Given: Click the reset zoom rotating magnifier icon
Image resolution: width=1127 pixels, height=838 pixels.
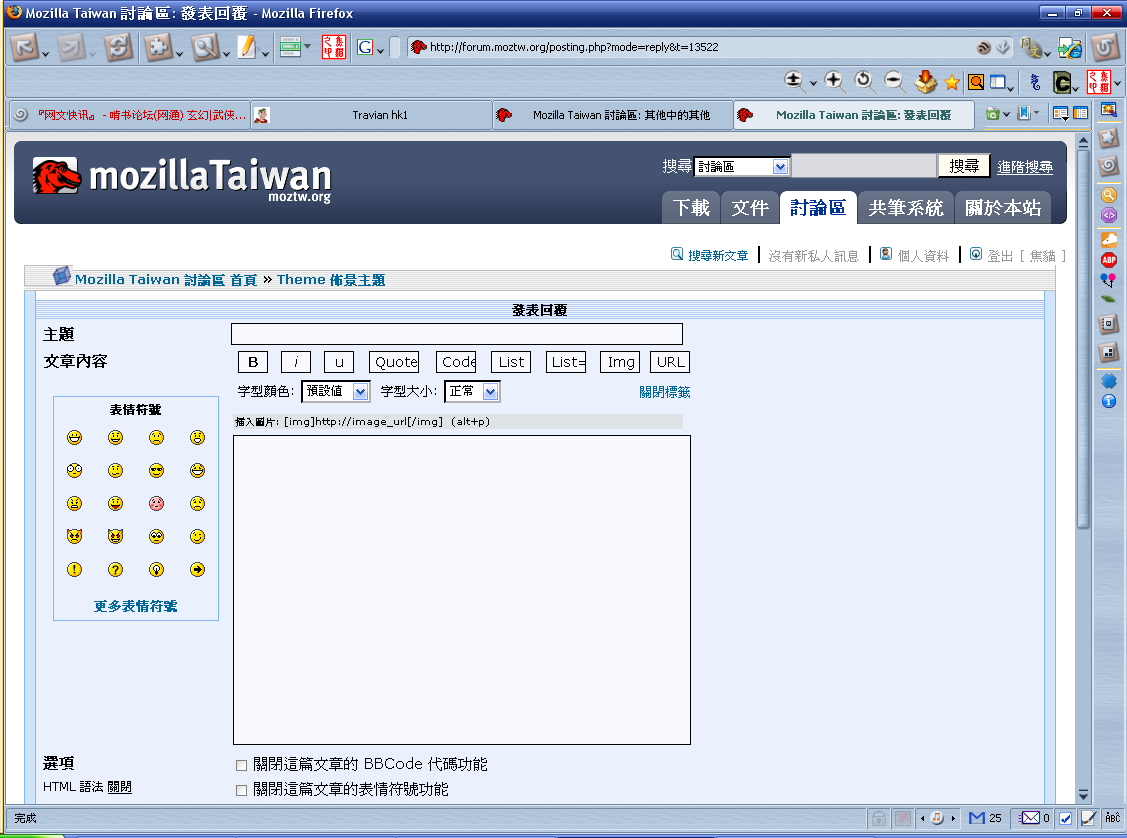Looking at the screenshot, I should (864, 81).
